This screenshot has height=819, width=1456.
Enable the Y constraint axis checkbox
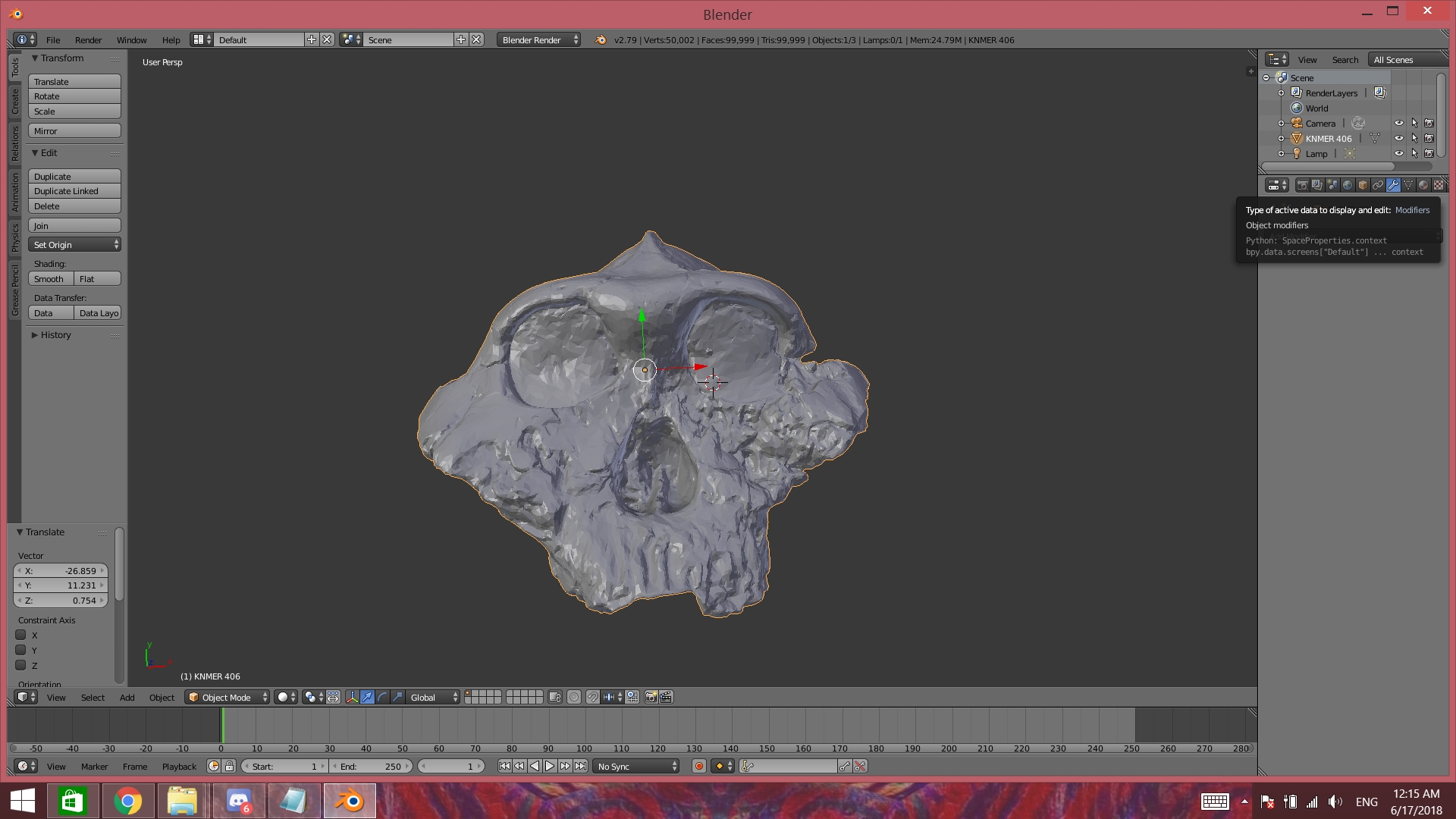21,650
